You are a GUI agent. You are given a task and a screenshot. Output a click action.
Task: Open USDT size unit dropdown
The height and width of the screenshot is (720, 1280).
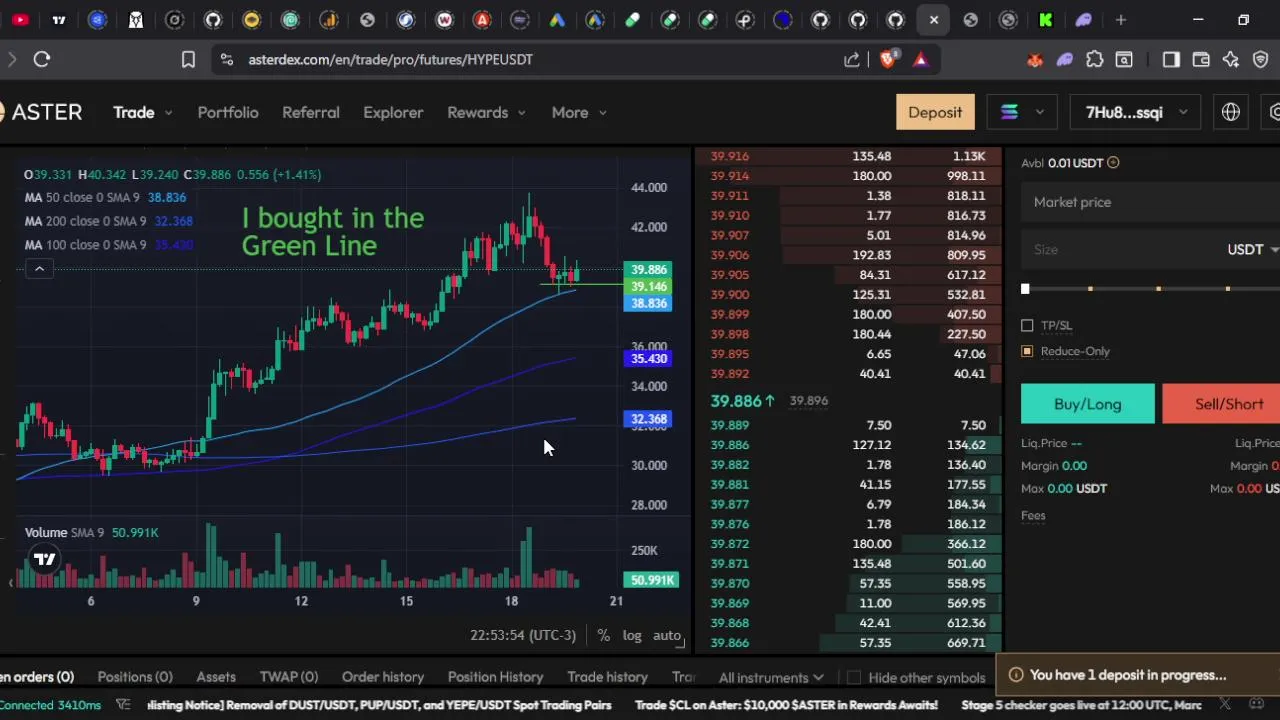click(x=1253, y=249)
